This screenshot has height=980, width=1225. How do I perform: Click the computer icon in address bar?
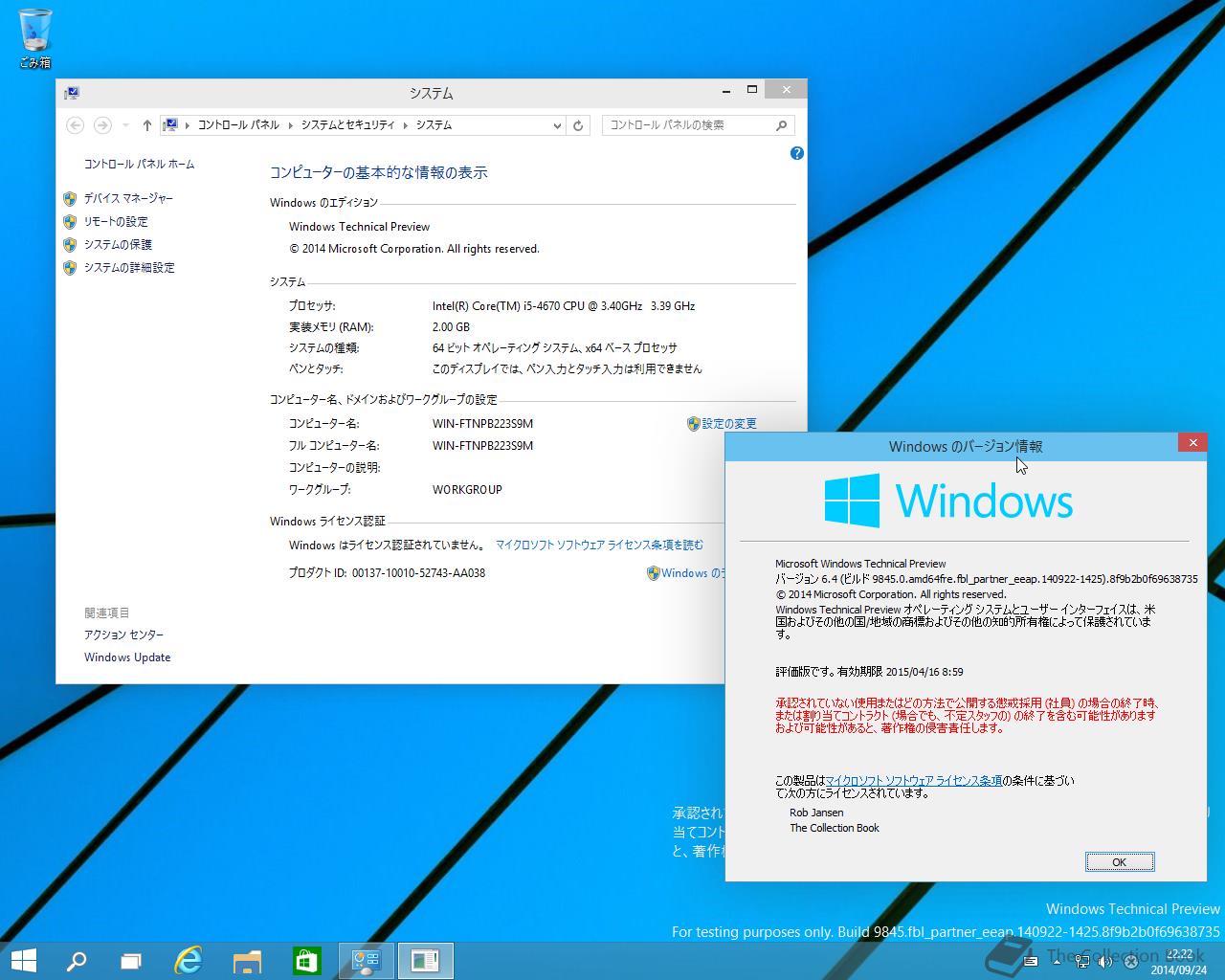coord(170,124)
